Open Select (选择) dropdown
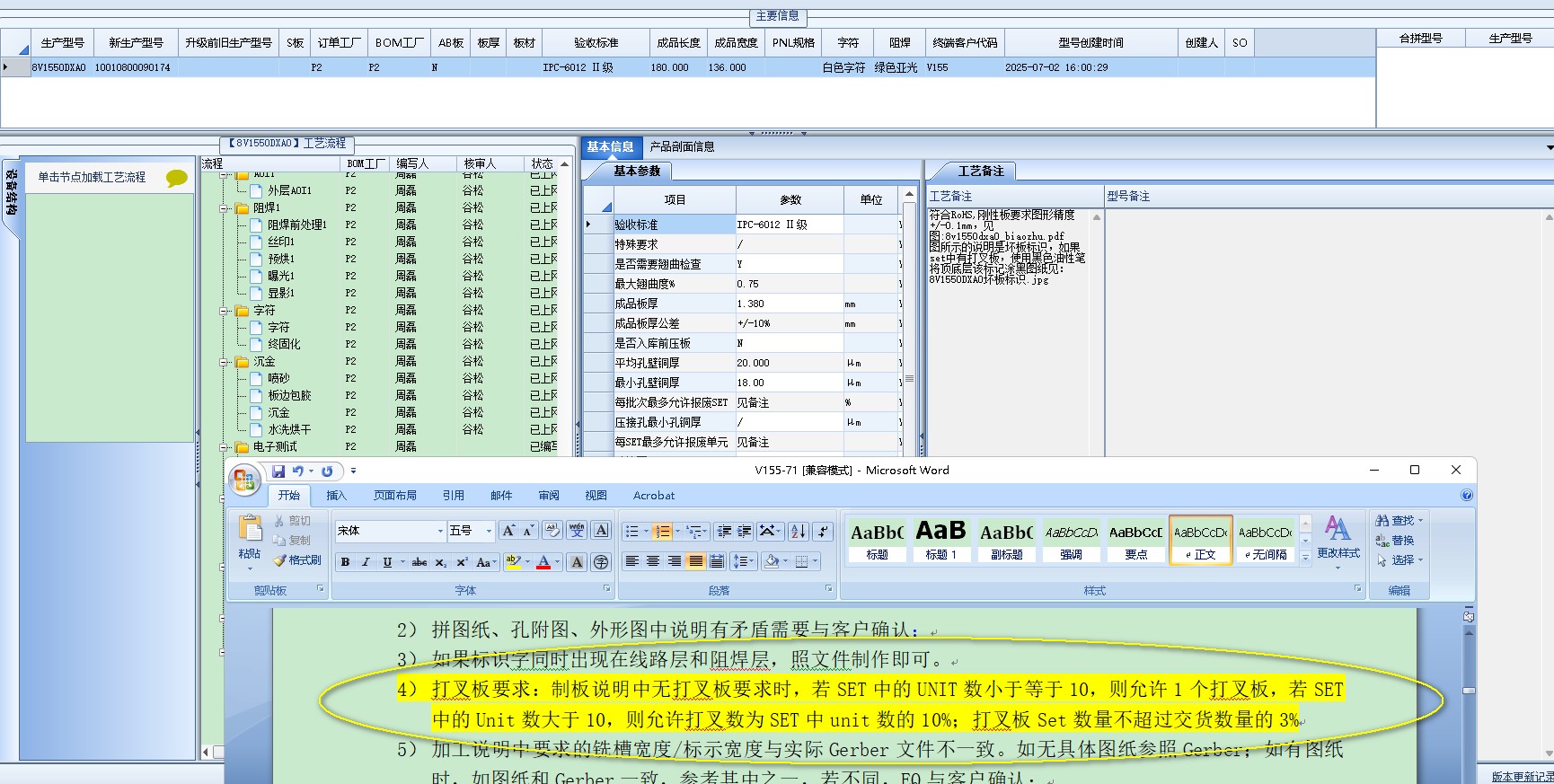This screenshot has width=1554, height=784. coord(1400,559)
